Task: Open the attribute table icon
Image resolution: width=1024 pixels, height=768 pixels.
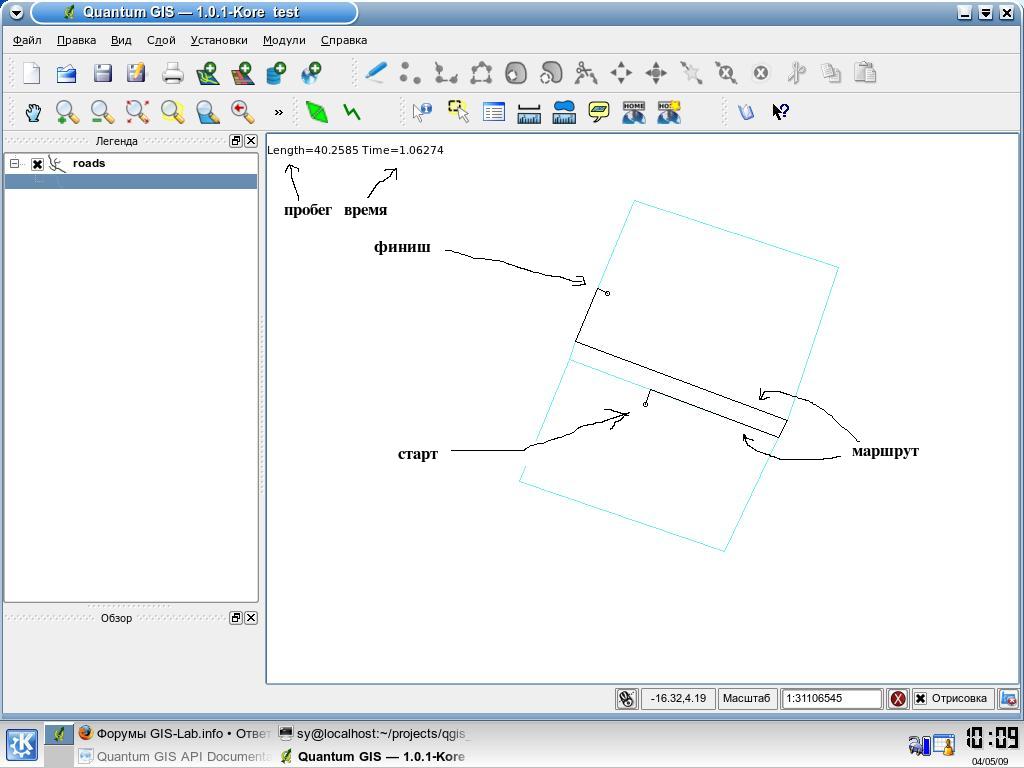Action: click(x=494, y=112)
